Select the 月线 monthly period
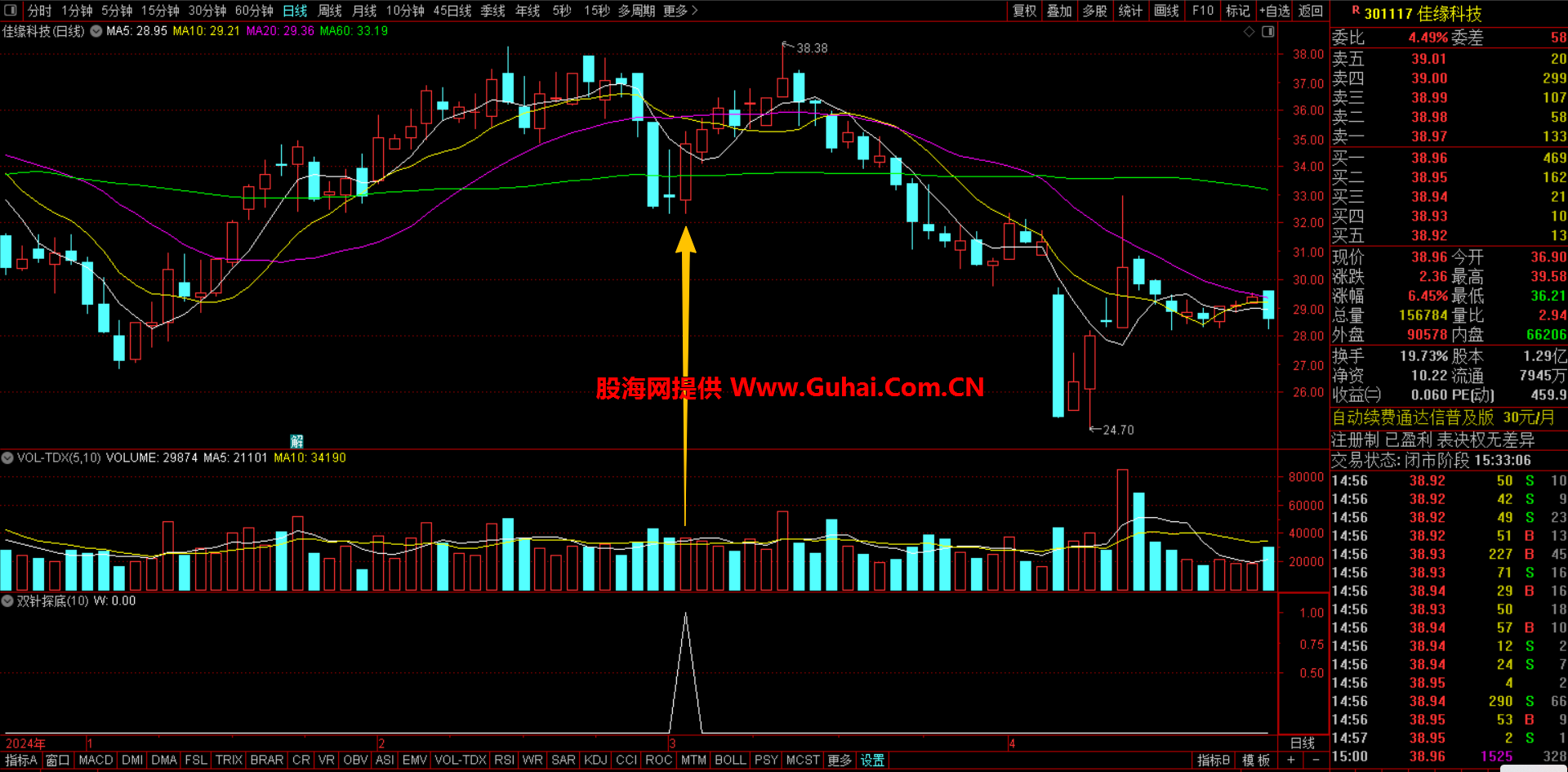 tap(364, 11)
